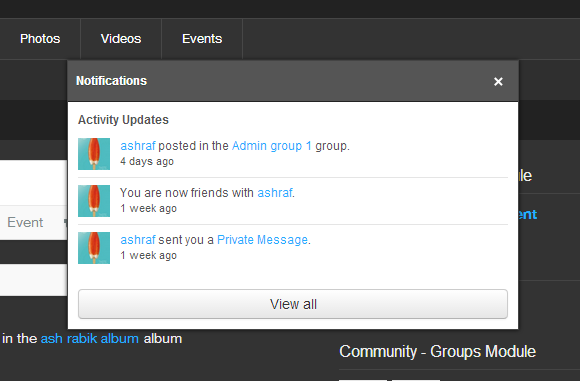The height and width of the screenshot is (381, 580).
Task: Click the white status box above Event
Action: pyautogui.click(x=34, y=183)
